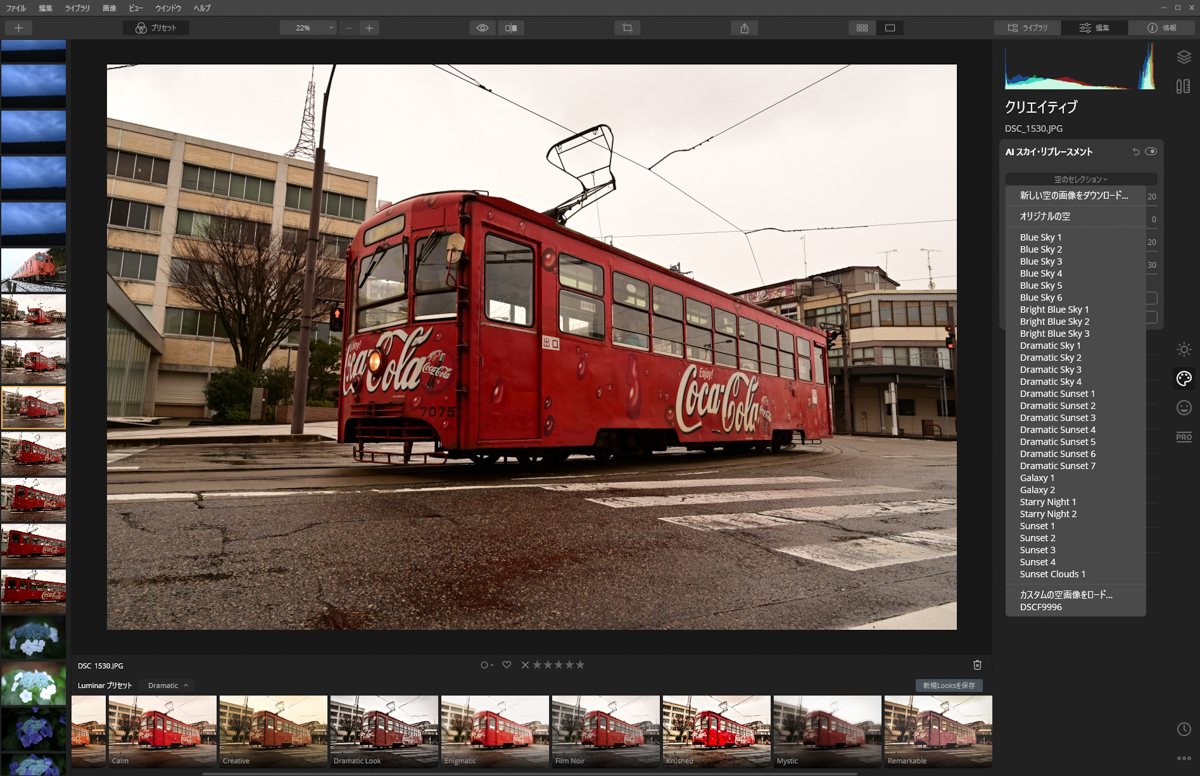Reject photo with X flag
This screenshot has height=776, width=1200.
[525, 665]
